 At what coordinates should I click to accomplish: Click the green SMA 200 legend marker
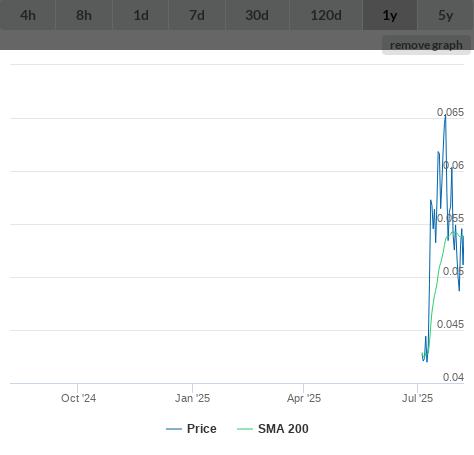coord(245,429)
